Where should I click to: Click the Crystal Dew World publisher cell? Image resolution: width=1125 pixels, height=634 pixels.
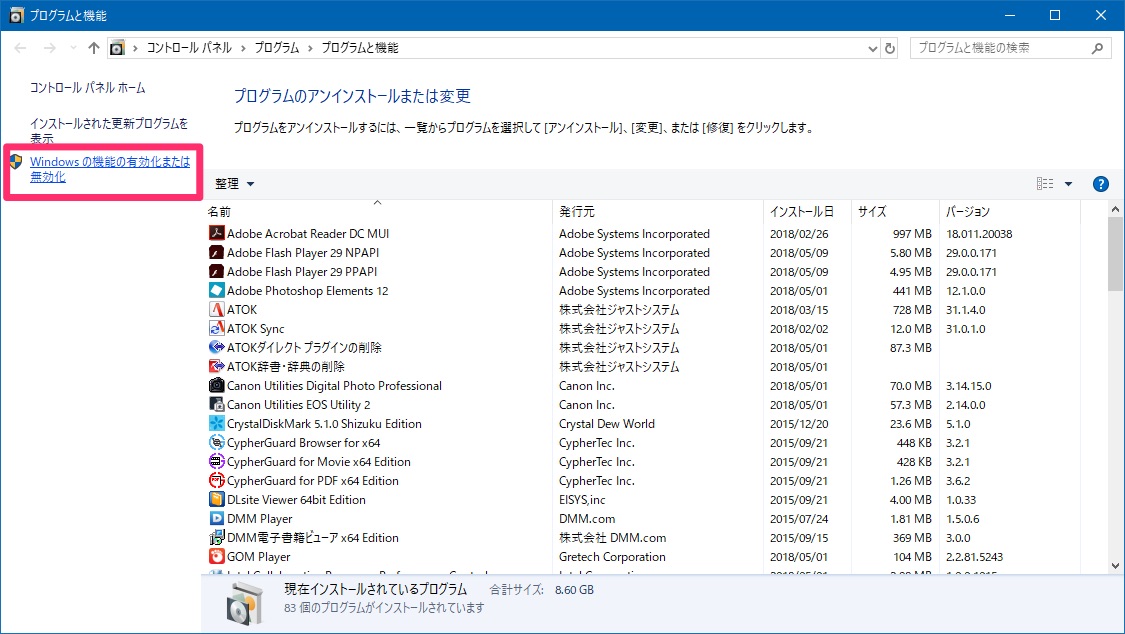pyautogui.click(x=607, y=423)
